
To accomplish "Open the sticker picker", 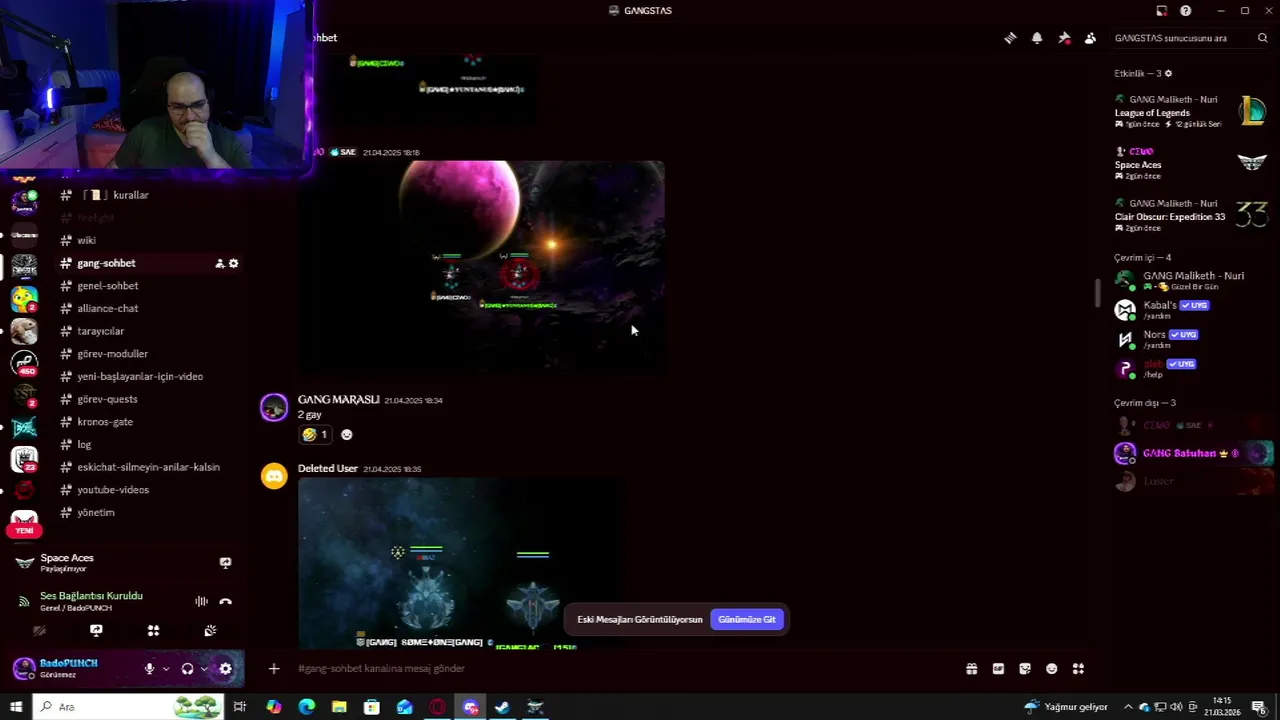I will (1025, 669).
